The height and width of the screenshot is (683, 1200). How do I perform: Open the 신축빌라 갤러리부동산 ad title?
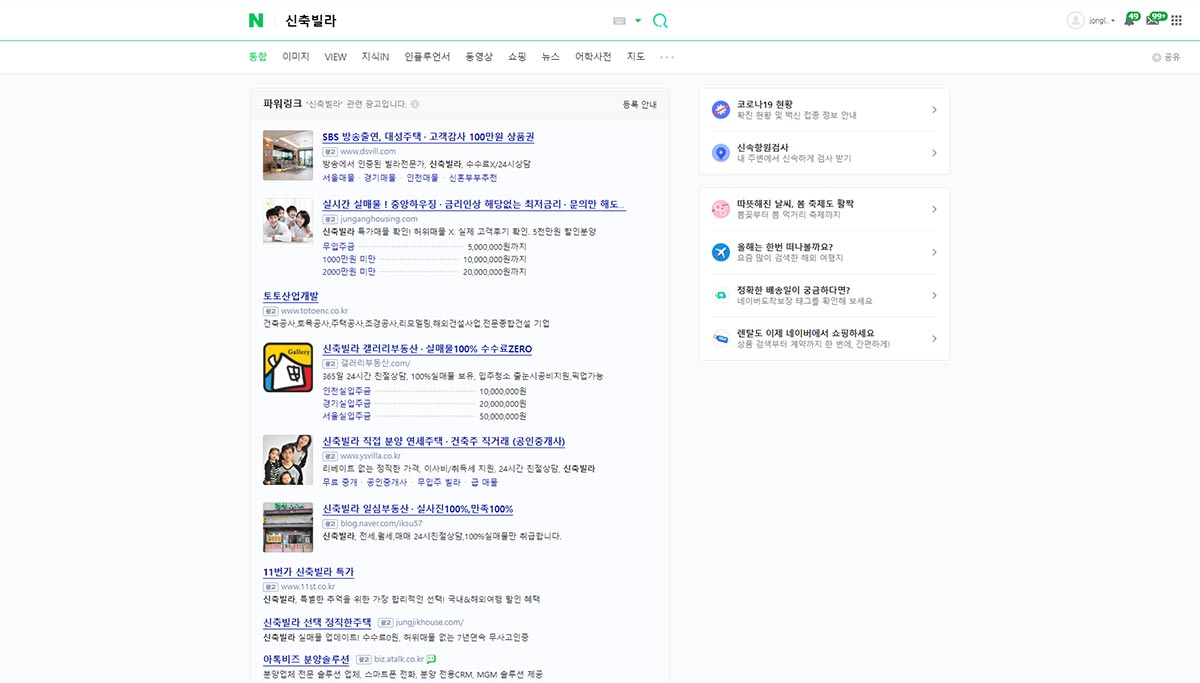[427, 349]
